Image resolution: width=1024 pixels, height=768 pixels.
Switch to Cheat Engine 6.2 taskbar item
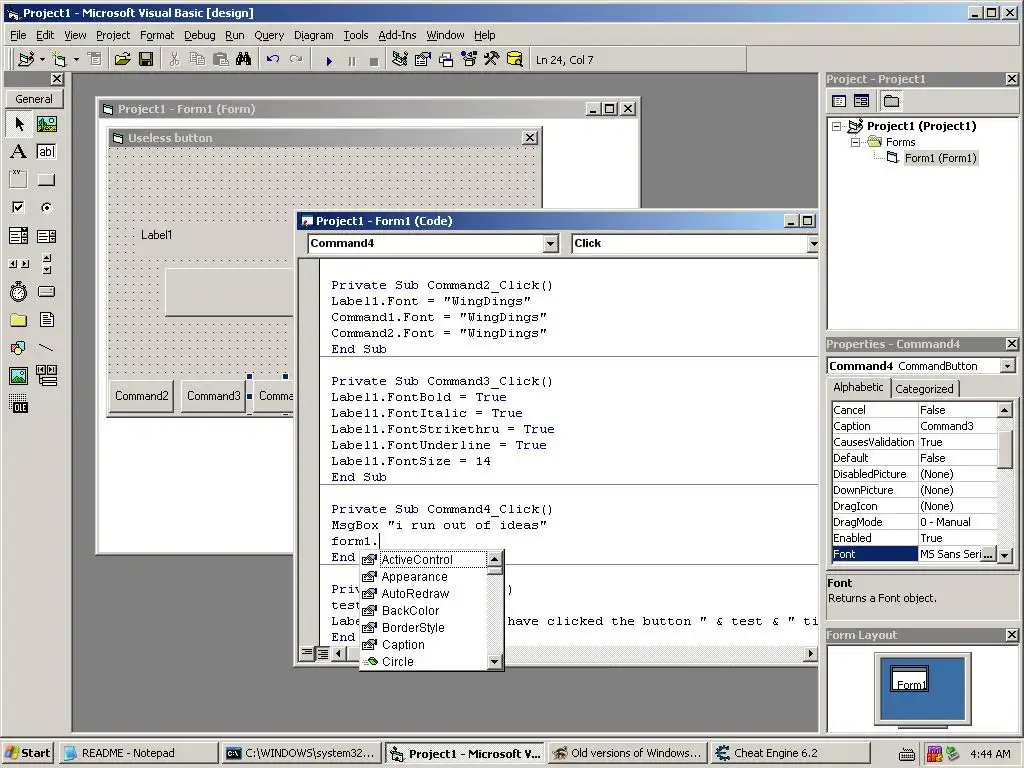click(790, 753)
